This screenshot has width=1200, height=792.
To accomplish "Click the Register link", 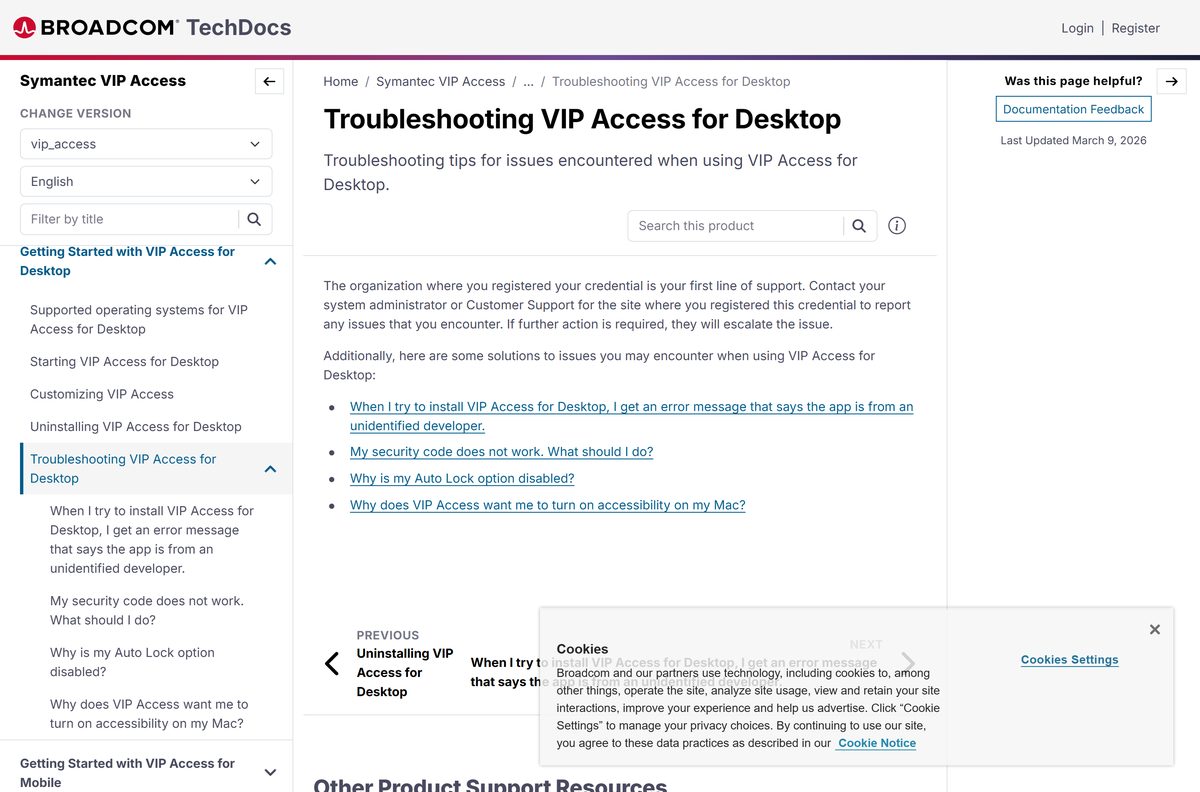I will tap(1136, 28).
